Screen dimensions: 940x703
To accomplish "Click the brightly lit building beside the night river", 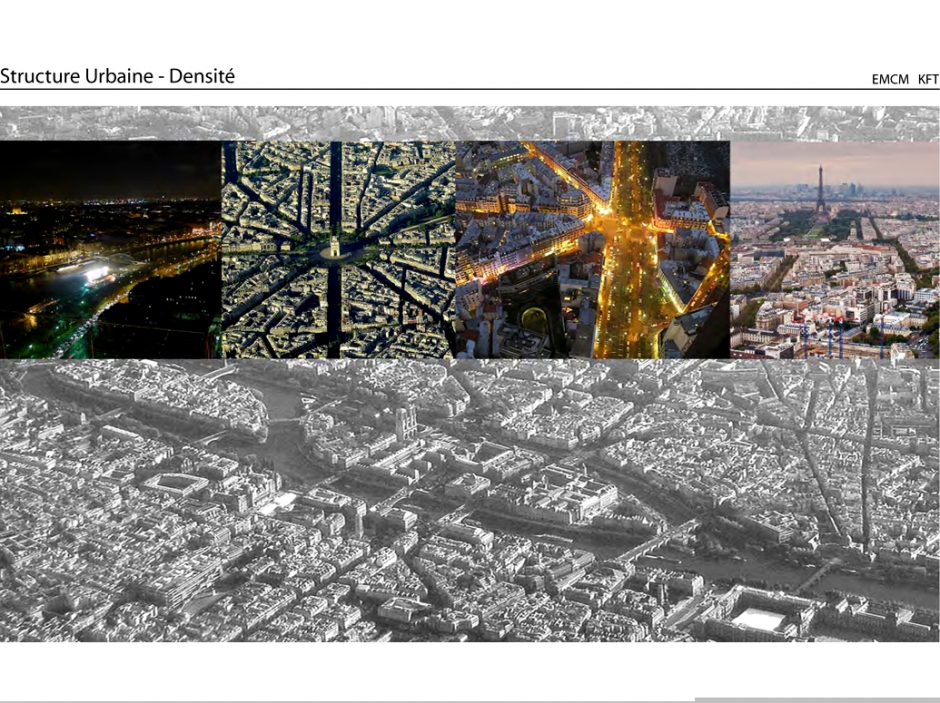I will [89, 272].
